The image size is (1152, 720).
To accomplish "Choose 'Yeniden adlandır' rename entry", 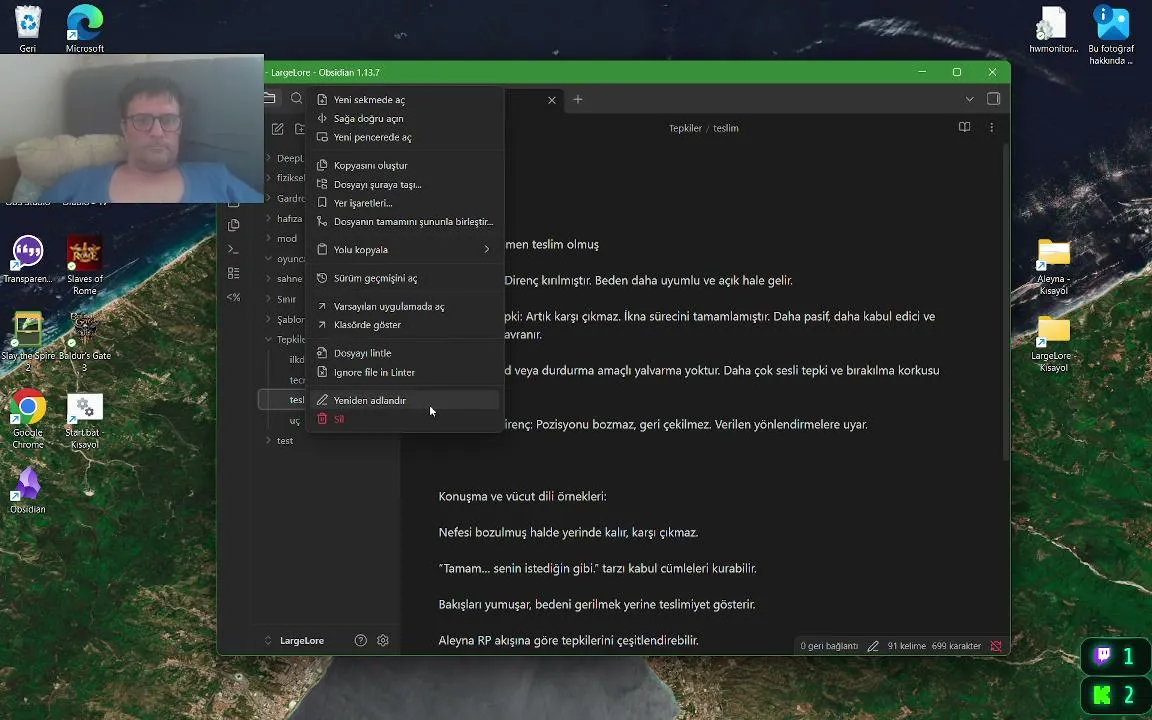I will pos(406,400).
